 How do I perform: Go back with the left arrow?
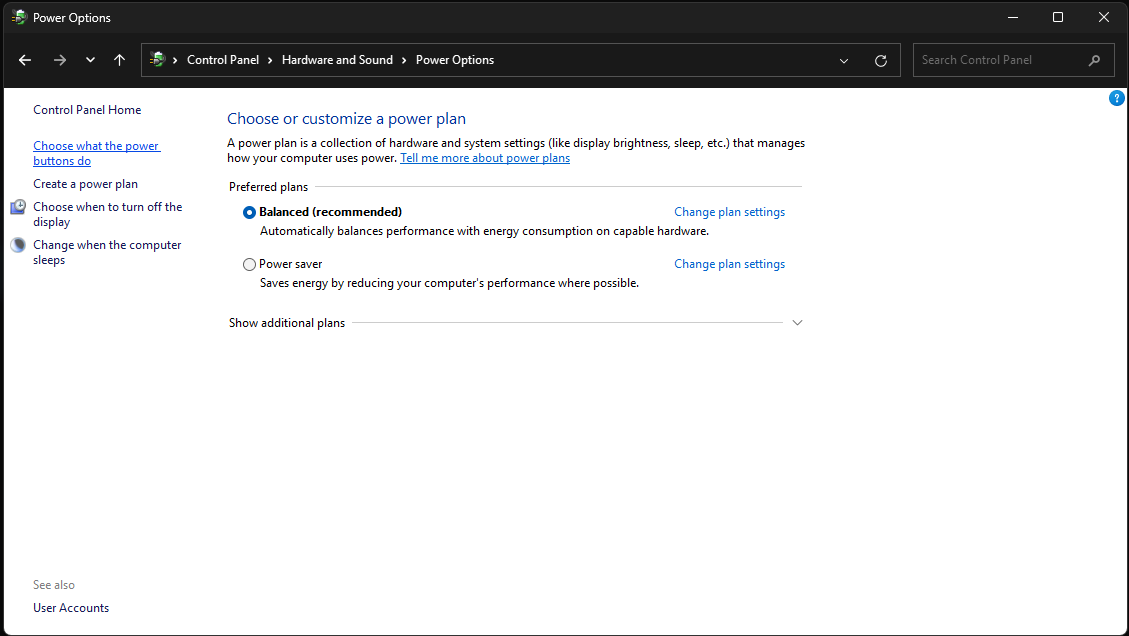pyautogui.click(x=25, y=61)
